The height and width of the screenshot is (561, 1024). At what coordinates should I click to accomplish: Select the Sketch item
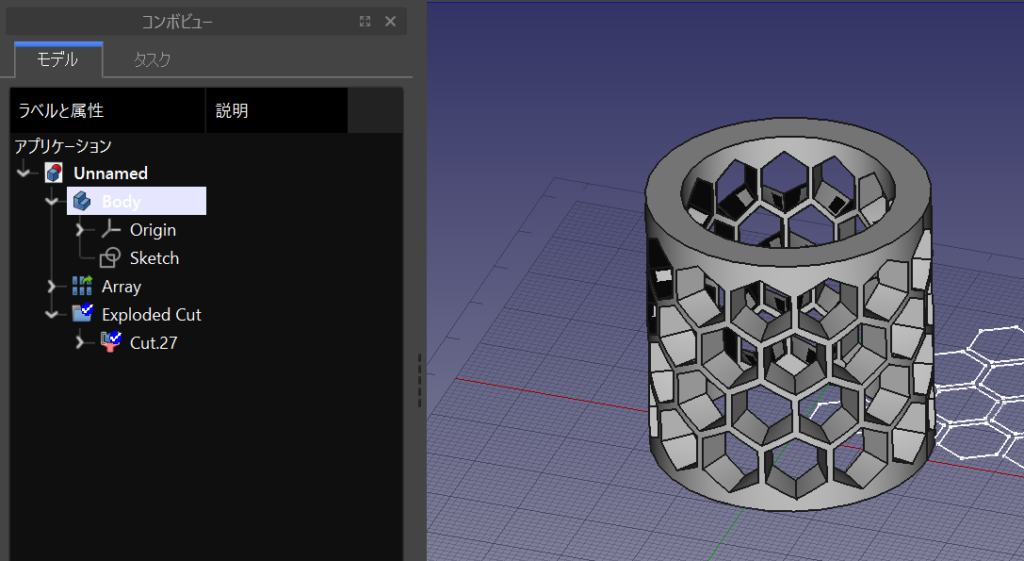point(154,258)
